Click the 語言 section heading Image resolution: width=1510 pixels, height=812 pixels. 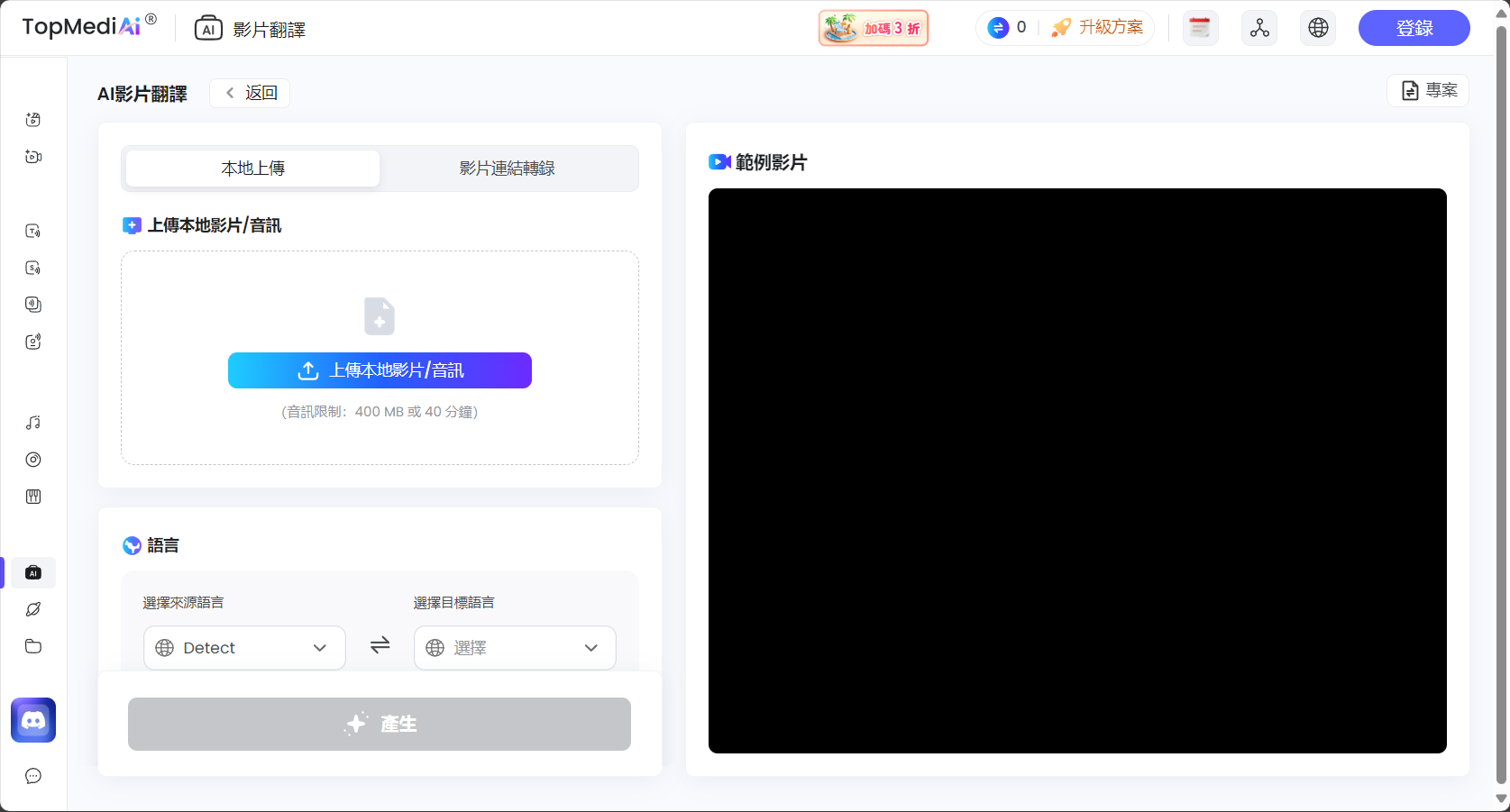(163, 545)
